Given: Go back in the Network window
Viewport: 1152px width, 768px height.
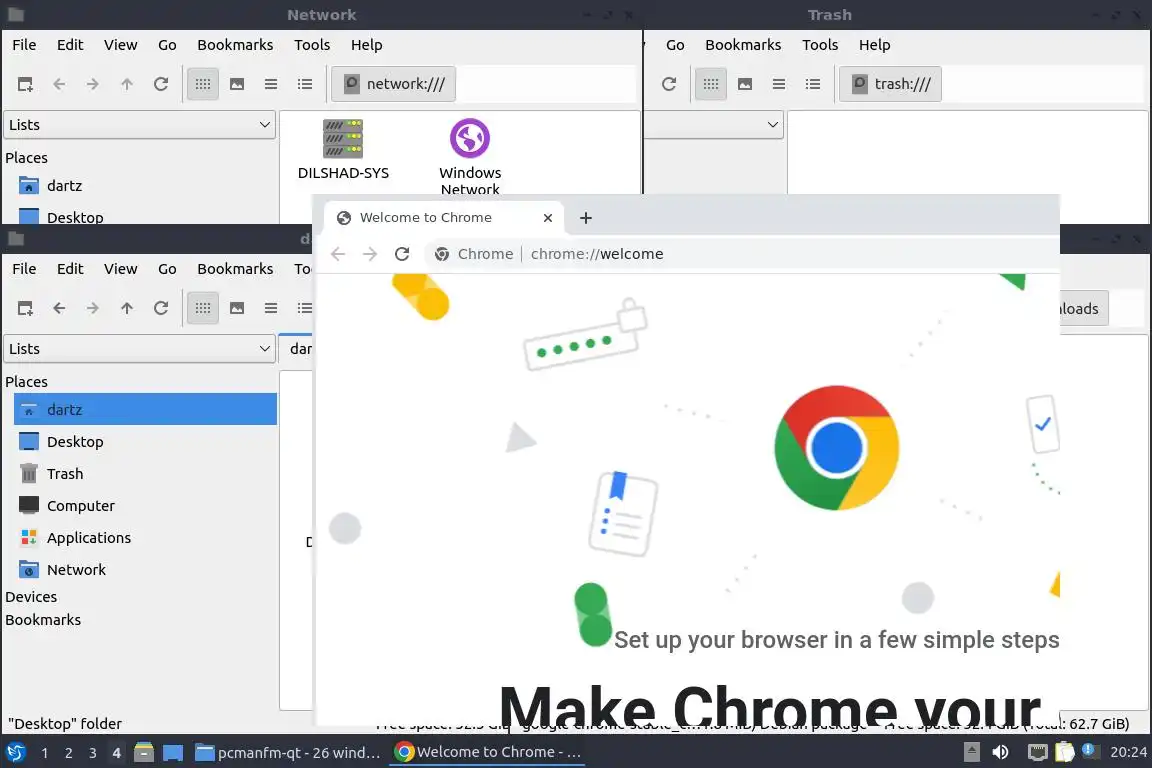Looking at the screenshot, I should click(x=59, y=84).
